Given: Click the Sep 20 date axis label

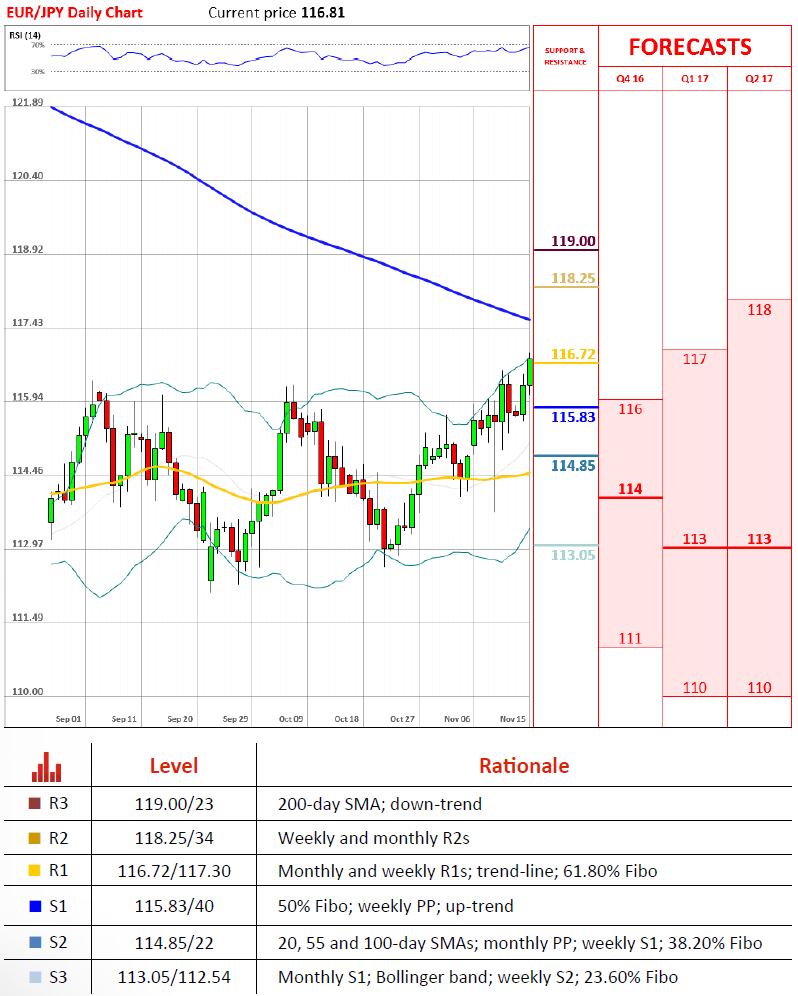Looking at the screenshot, I should pos(180,719).
